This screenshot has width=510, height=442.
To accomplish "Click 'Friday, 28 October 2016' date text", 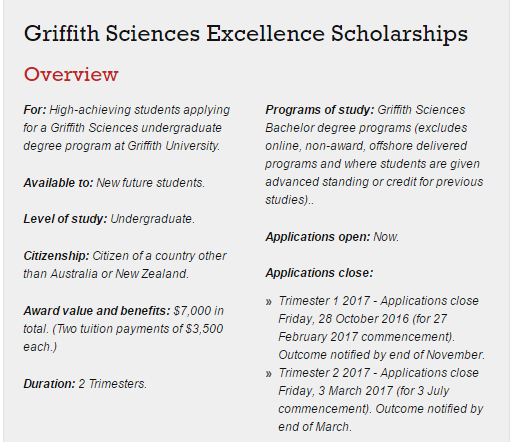I will [343, 319].
